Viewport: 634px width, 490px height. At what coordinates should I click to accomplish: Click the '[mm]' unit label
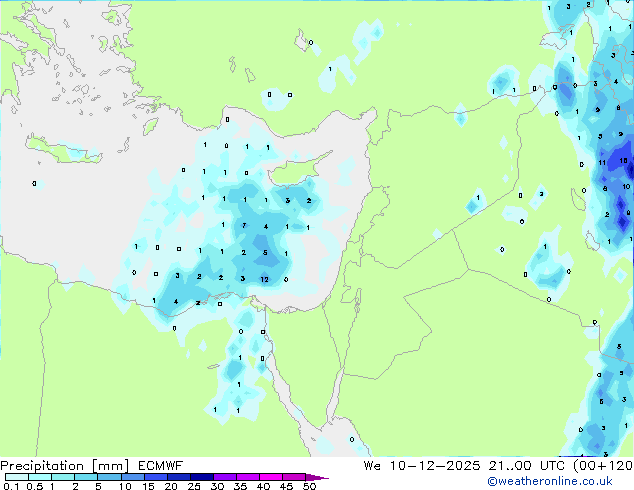pos(110,466)
